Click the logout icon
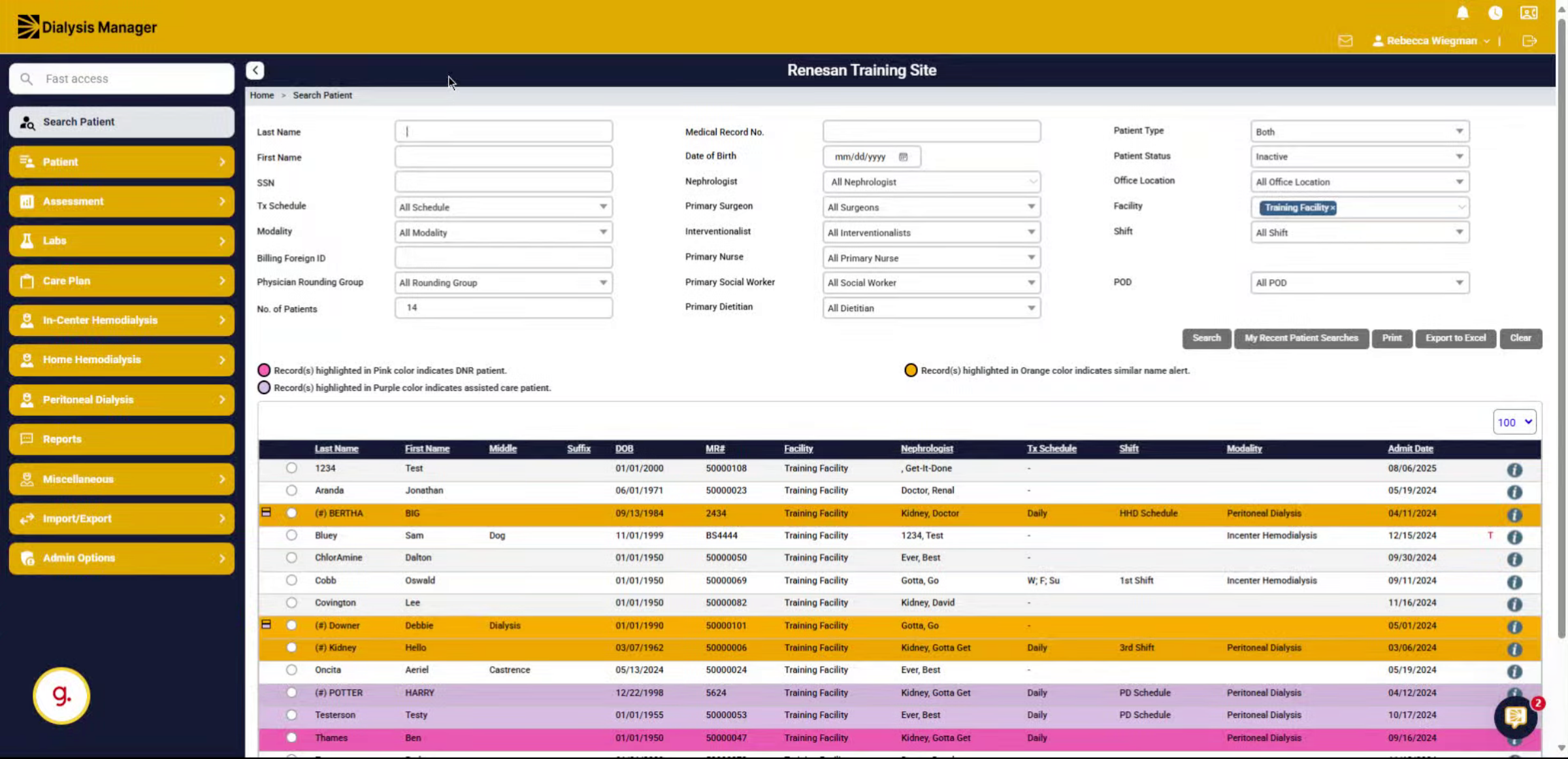The height and width of the screenshot is (759, 1568). pos(1529,41)
